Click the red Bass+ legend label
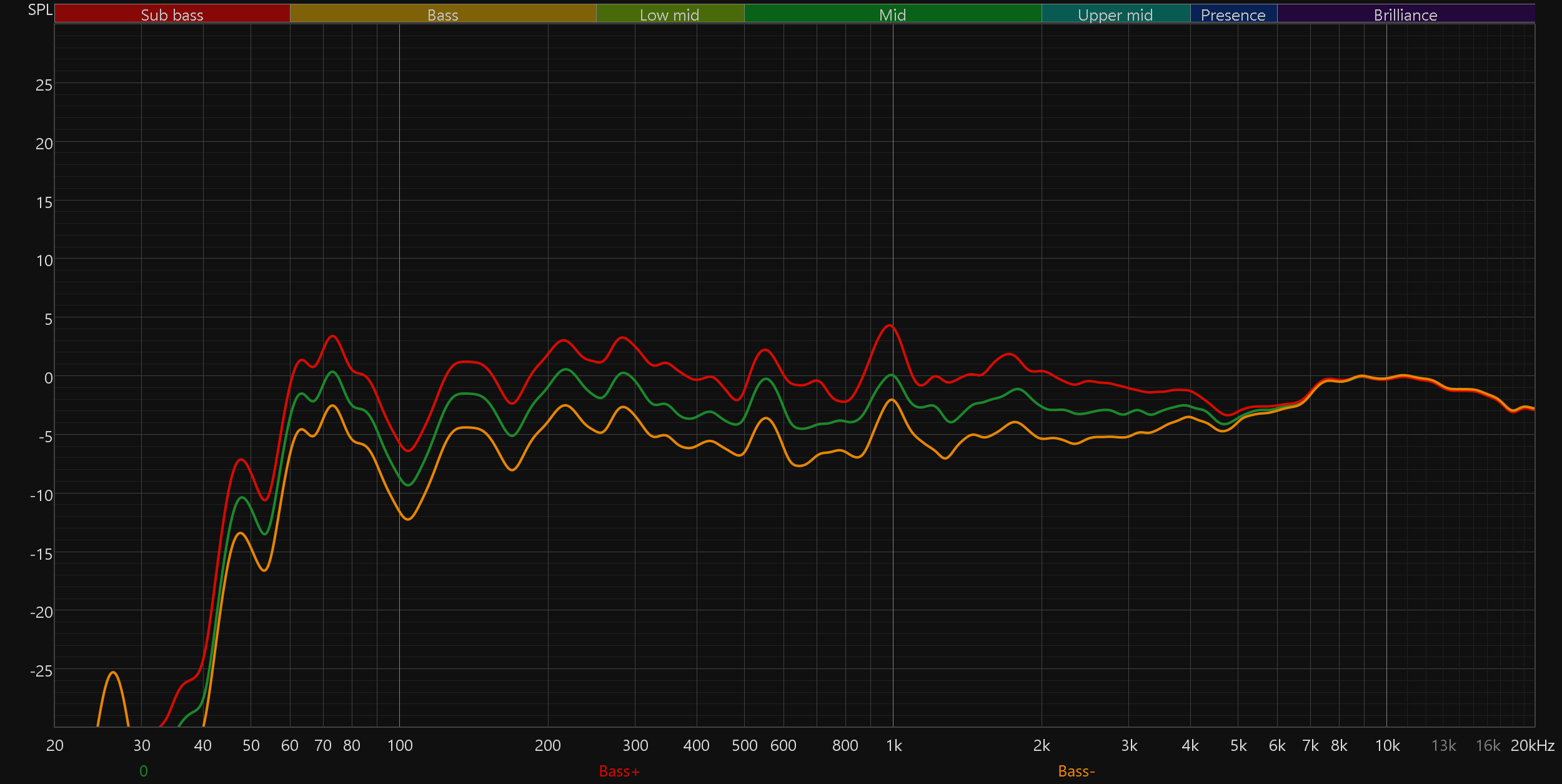Viewport: 1562px width, 784px height. coord(619,772)
